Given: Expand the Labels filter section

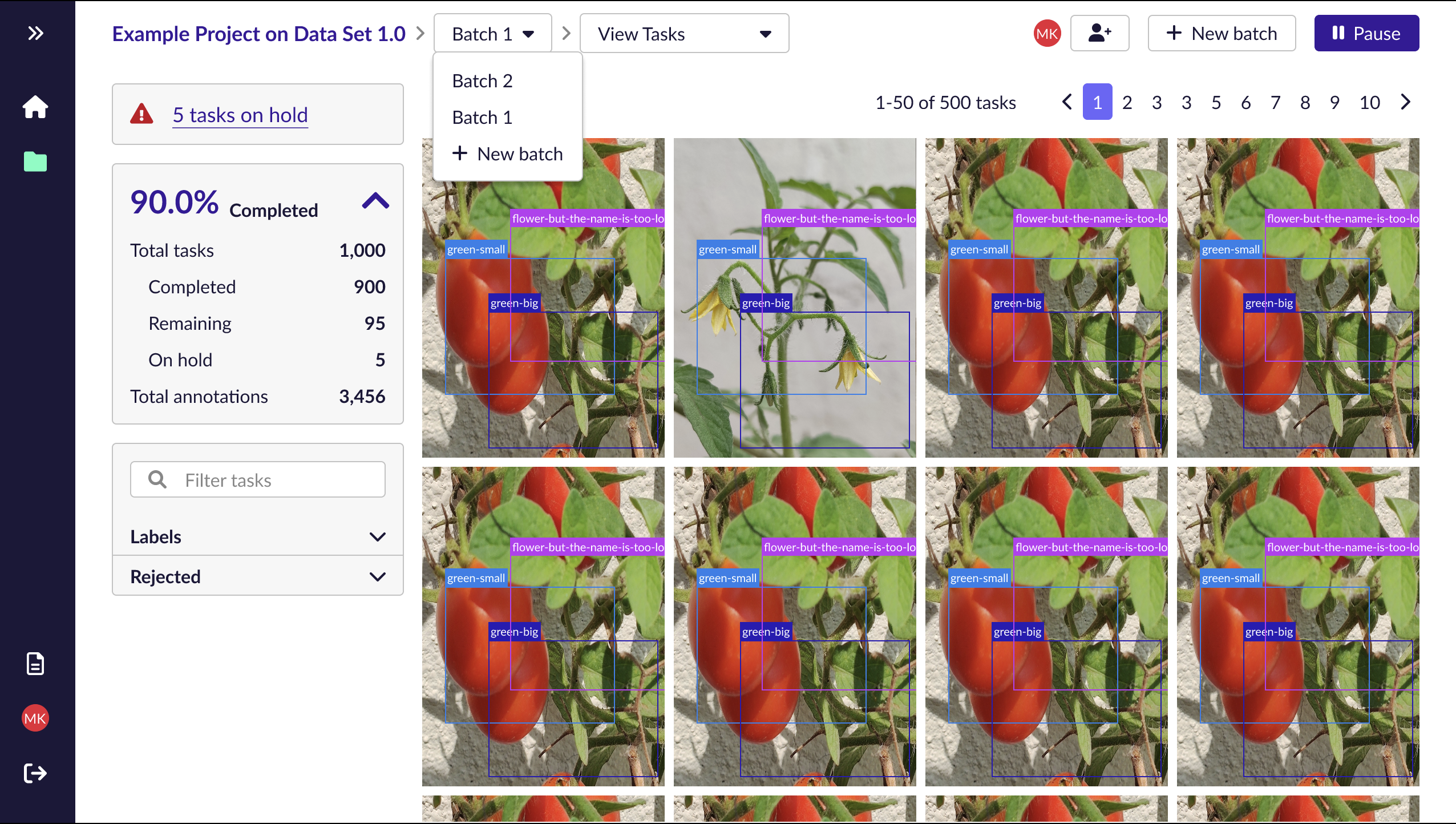Looking at the screenshot, I should point(377,537).
